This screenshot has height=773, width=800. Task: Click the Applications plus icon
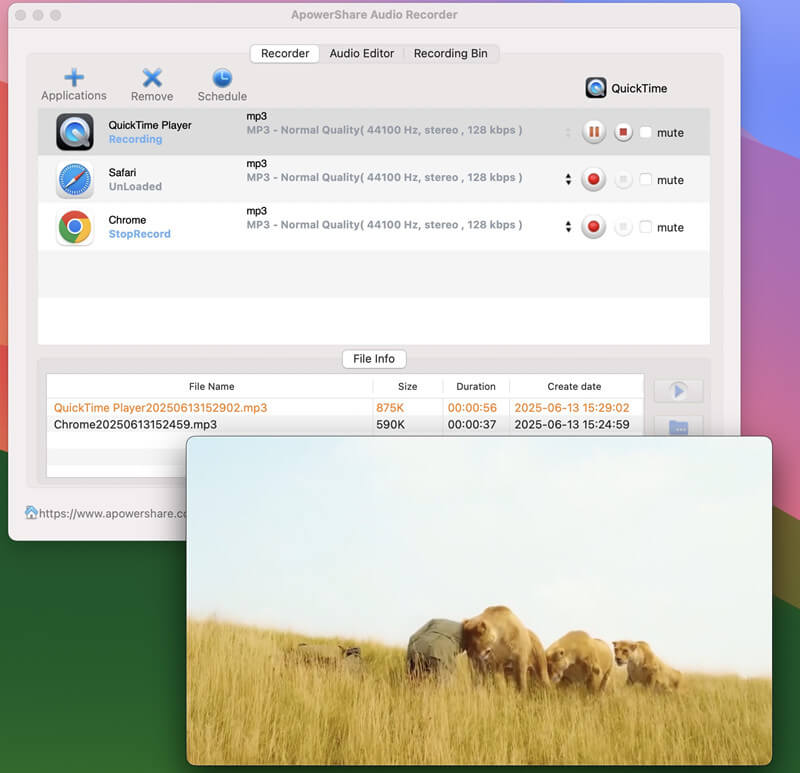[x=74, y=78]
